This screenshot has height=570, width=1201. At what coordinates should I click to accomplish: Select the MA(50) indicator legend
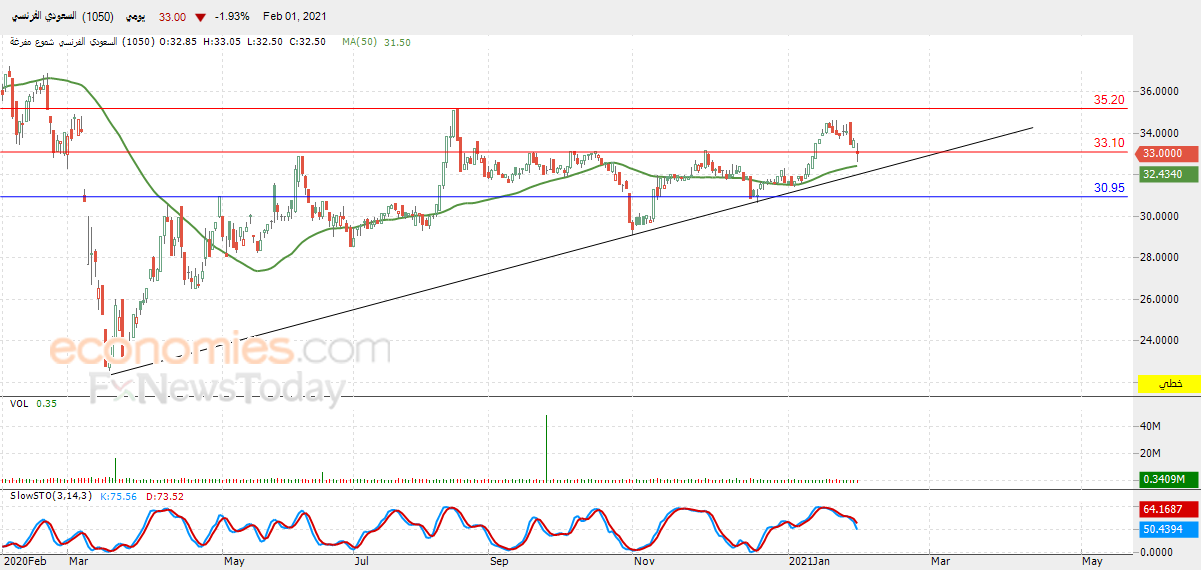(359, 42)
